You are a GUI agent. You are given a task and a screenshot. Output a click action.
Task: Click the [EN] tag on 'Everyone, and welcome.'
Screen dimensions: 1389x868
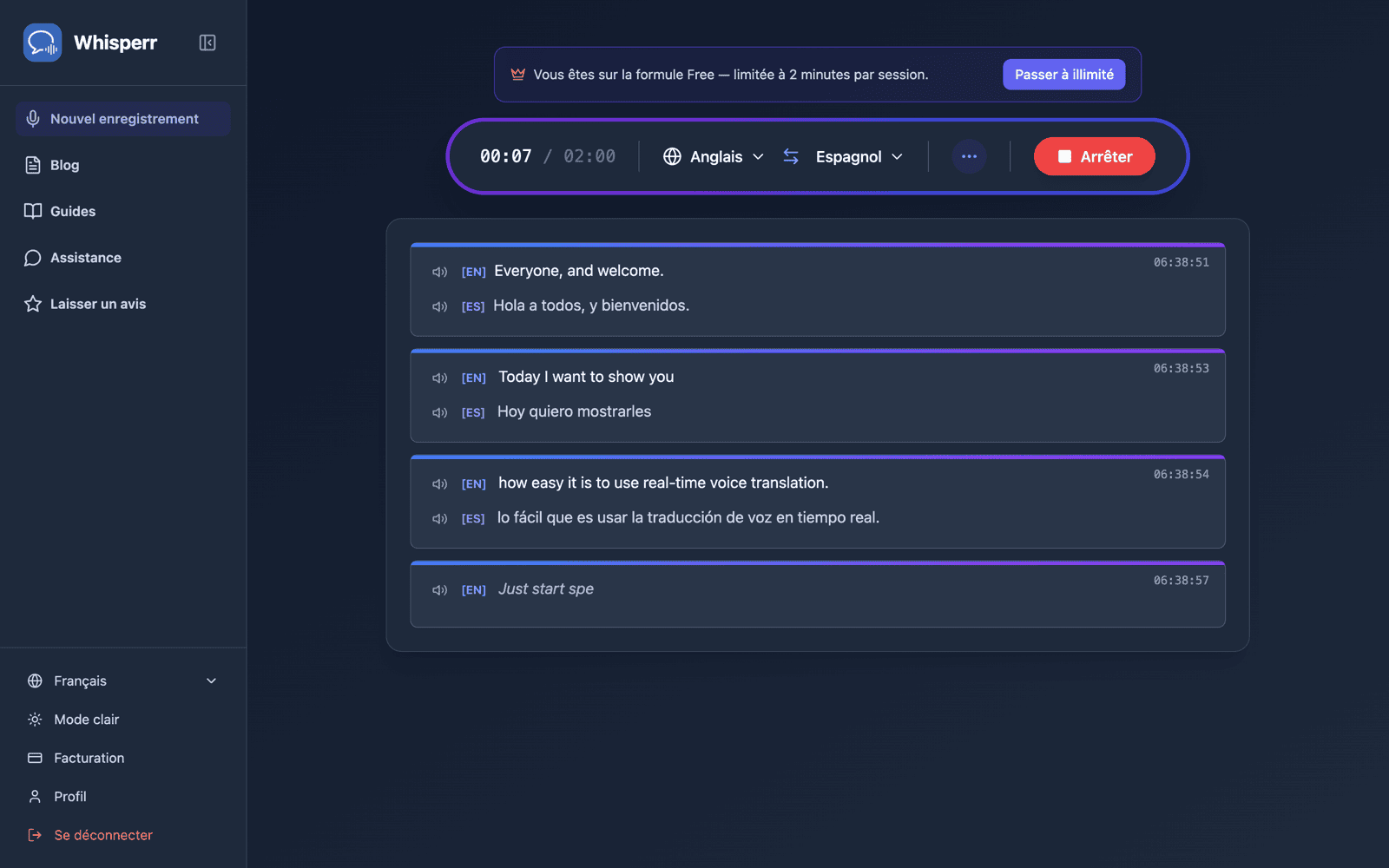(x=473, y=272)
